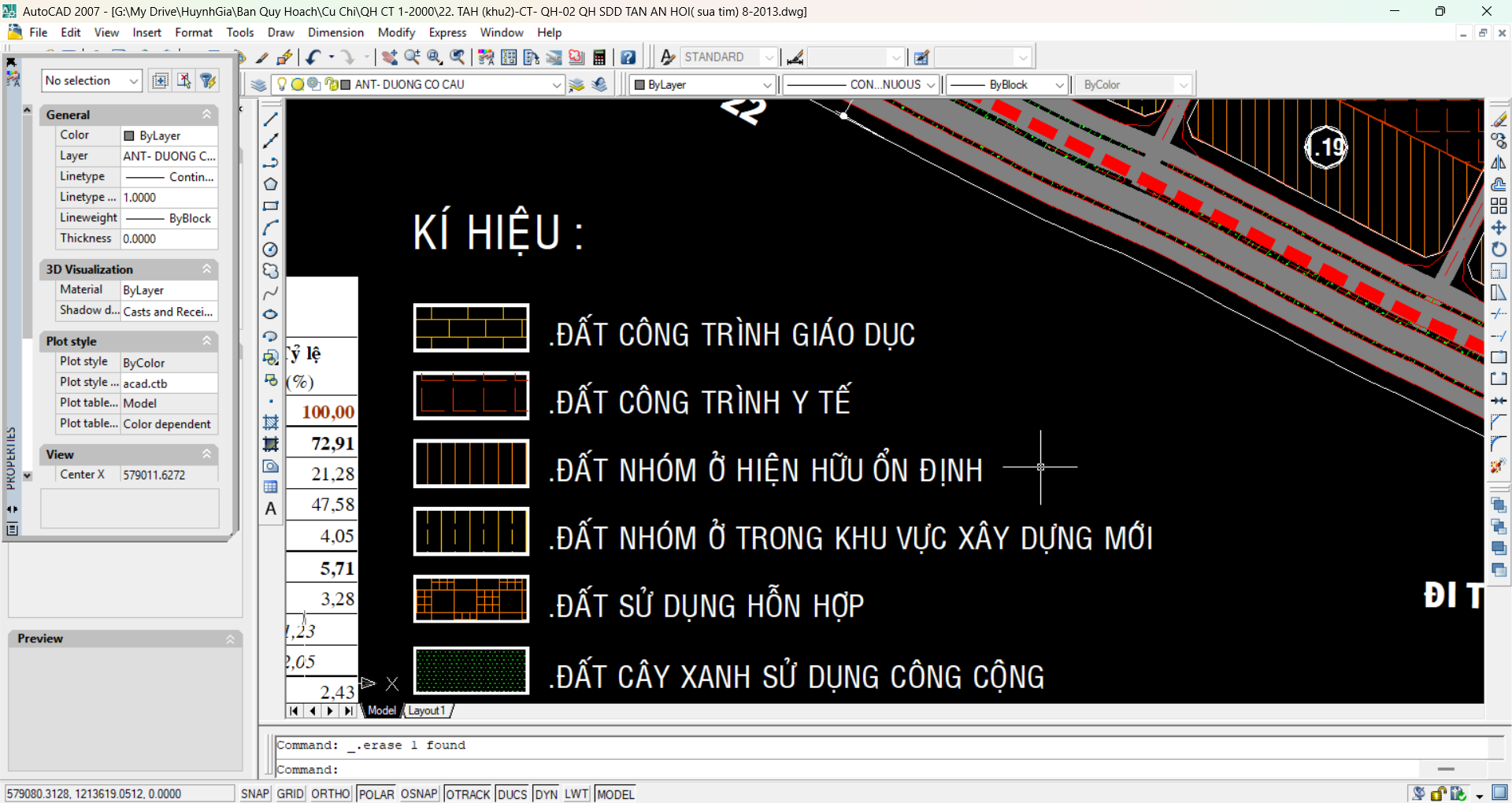Viewport: 1512px width, 803px height.
Task: Toggle OSNAP in the status bar
Action: [418, 794]
